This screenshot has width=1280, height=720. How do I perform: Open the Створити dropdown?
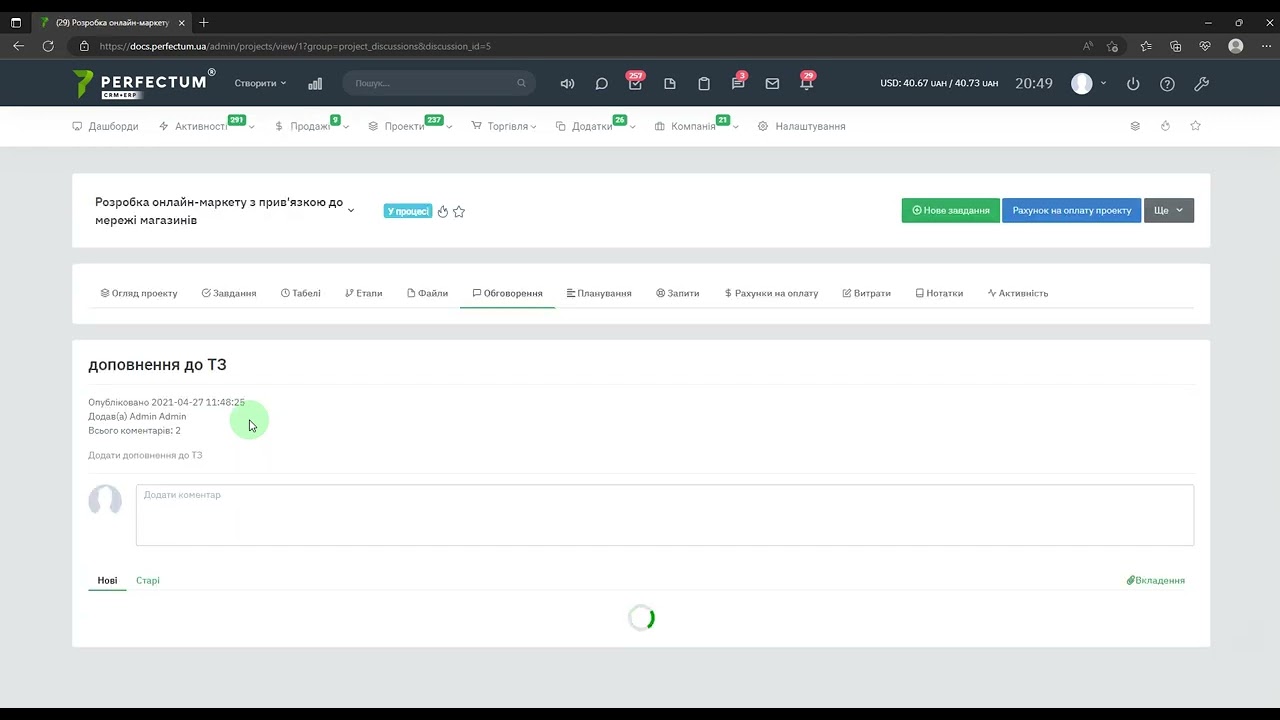[x=260, y=83]
